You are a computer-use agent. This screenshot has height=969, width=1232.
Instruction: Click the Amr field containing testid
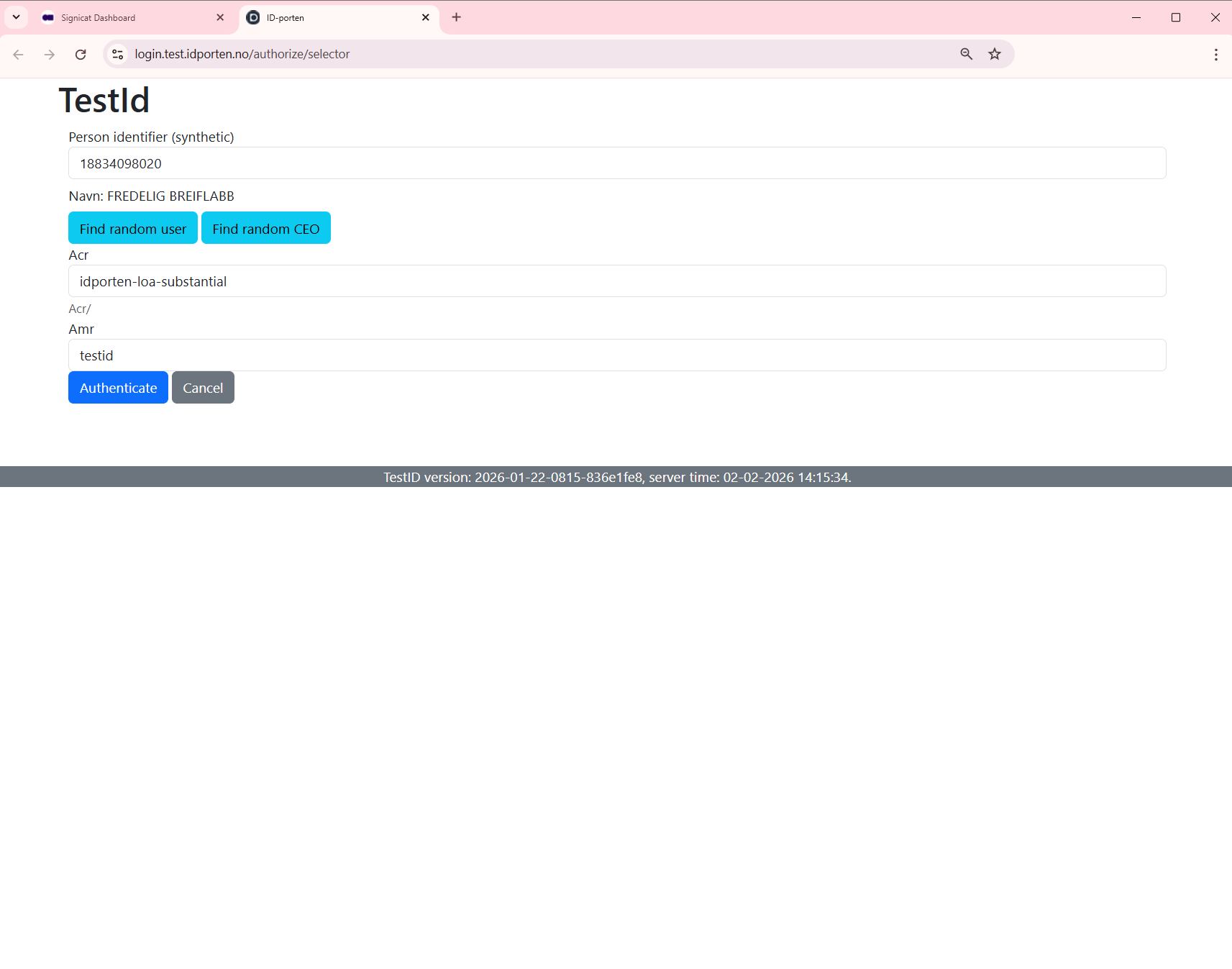[616, 355]
